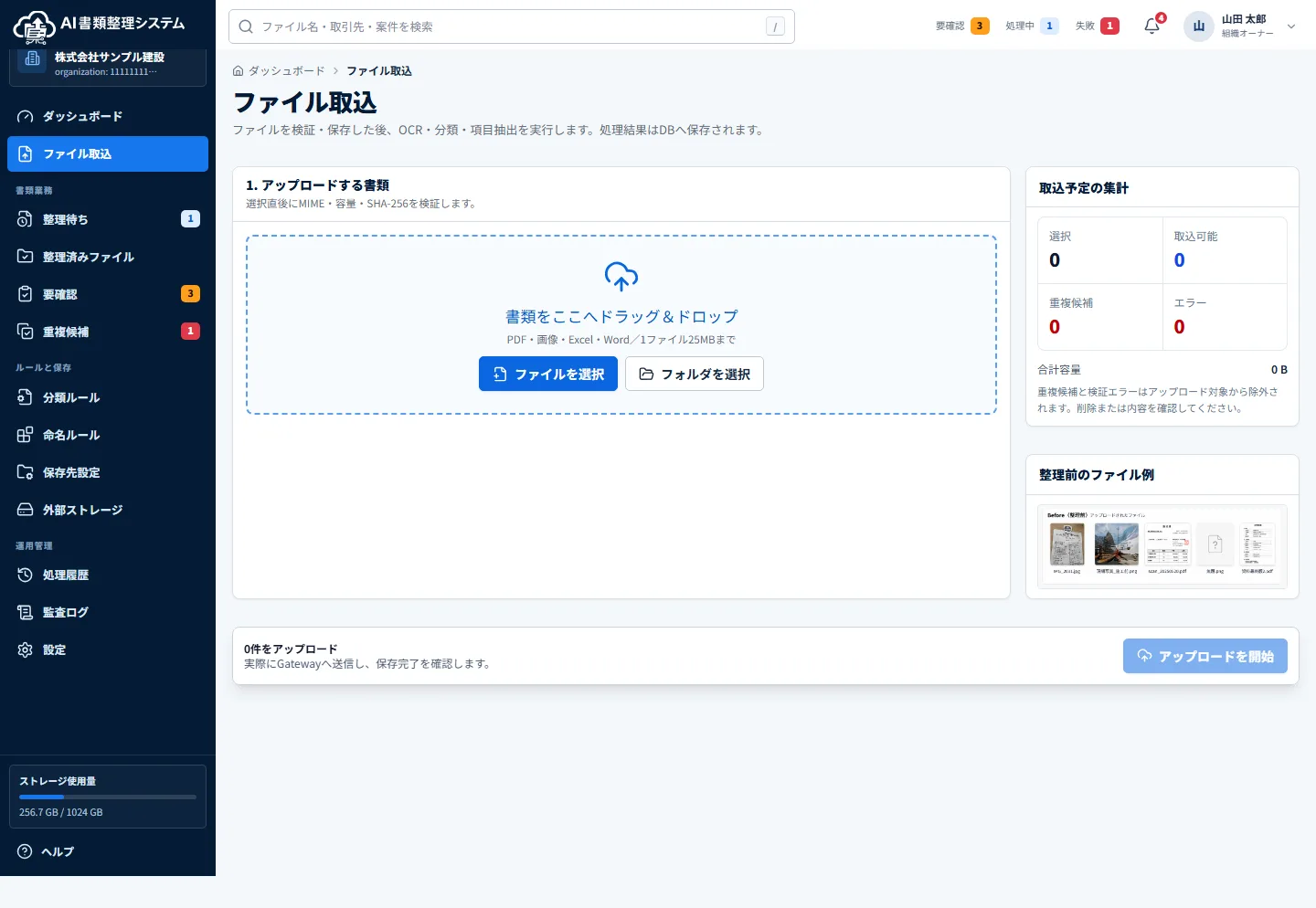The image size is (1316, 908).
Task: Open the 整理前のファイル例 preview thumbnail
Action: pyautogui.click(x=1162, y=546)
